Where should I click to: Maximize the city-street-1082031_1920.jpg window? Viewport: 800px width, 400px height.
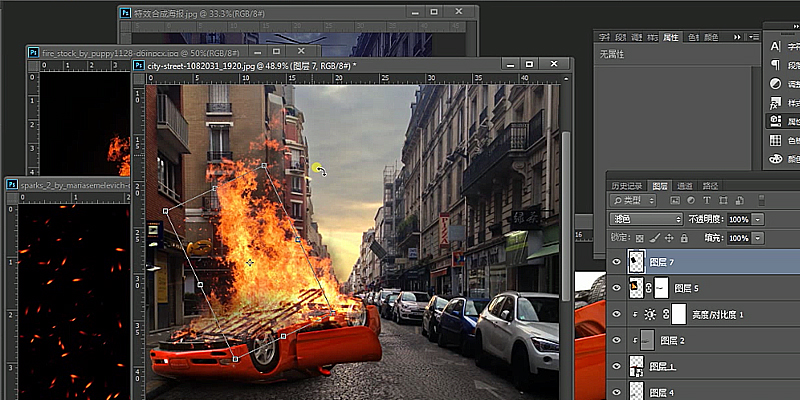pyautogui.click(x=529, y=64)
